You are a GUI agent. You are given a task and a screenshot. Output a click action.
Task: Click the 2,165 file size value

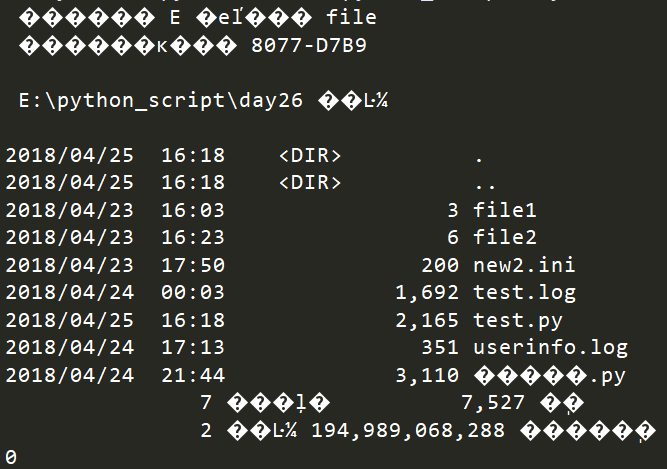[427, 320]
